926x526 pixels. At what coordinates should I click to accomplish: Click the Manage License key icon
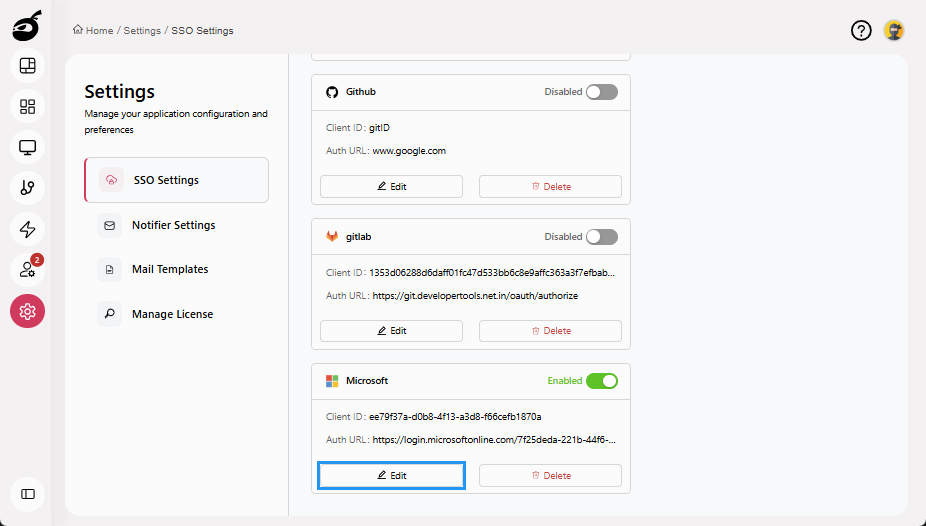(x=109, y=314)
